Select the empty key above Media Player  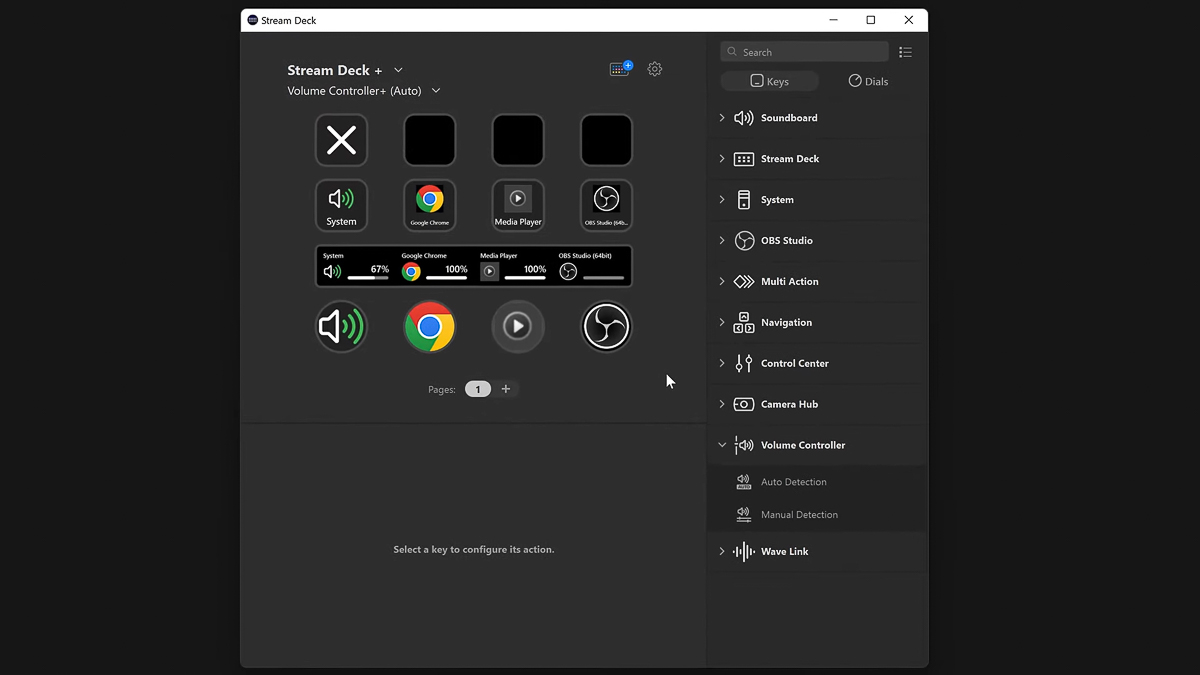(x=518, y=140)
